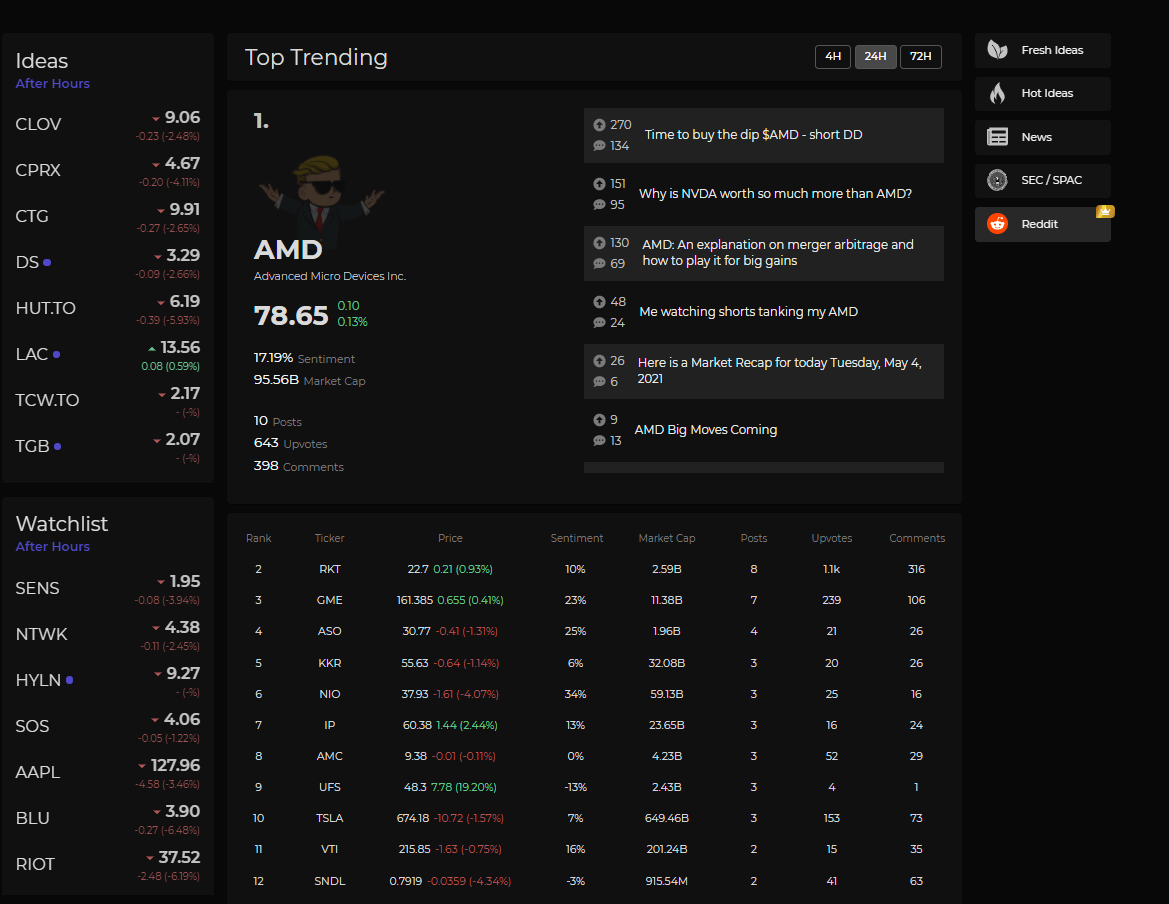
Task: Open the Reddit feed via the Reddit logo
Action: click(996, 224)
